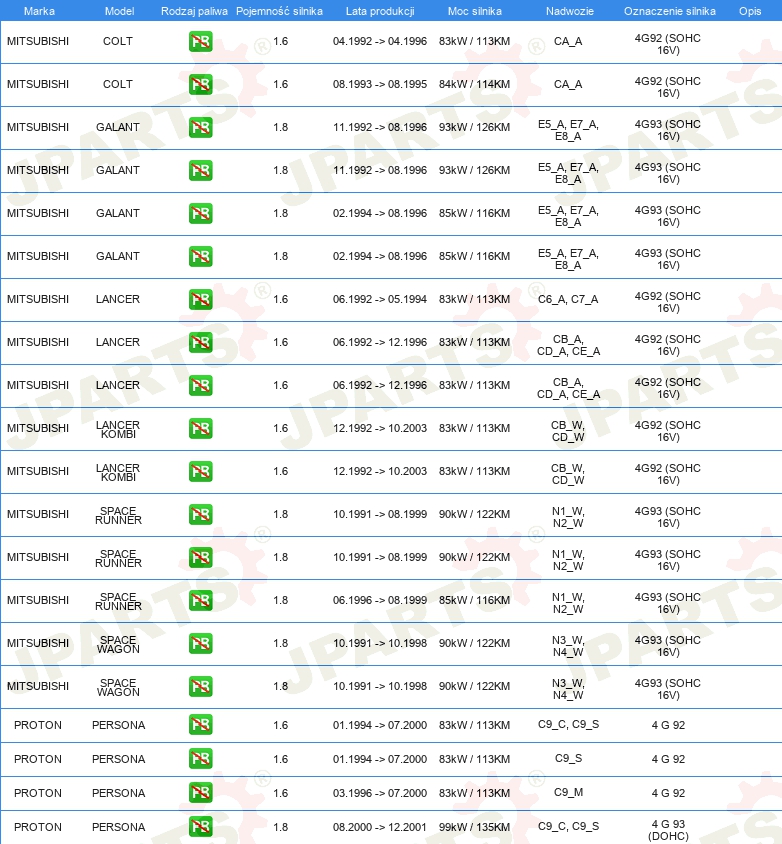782x844 pixels.
Task: Click COLT in the 04.1992 -> 04.1996 row
Action: 118,41
